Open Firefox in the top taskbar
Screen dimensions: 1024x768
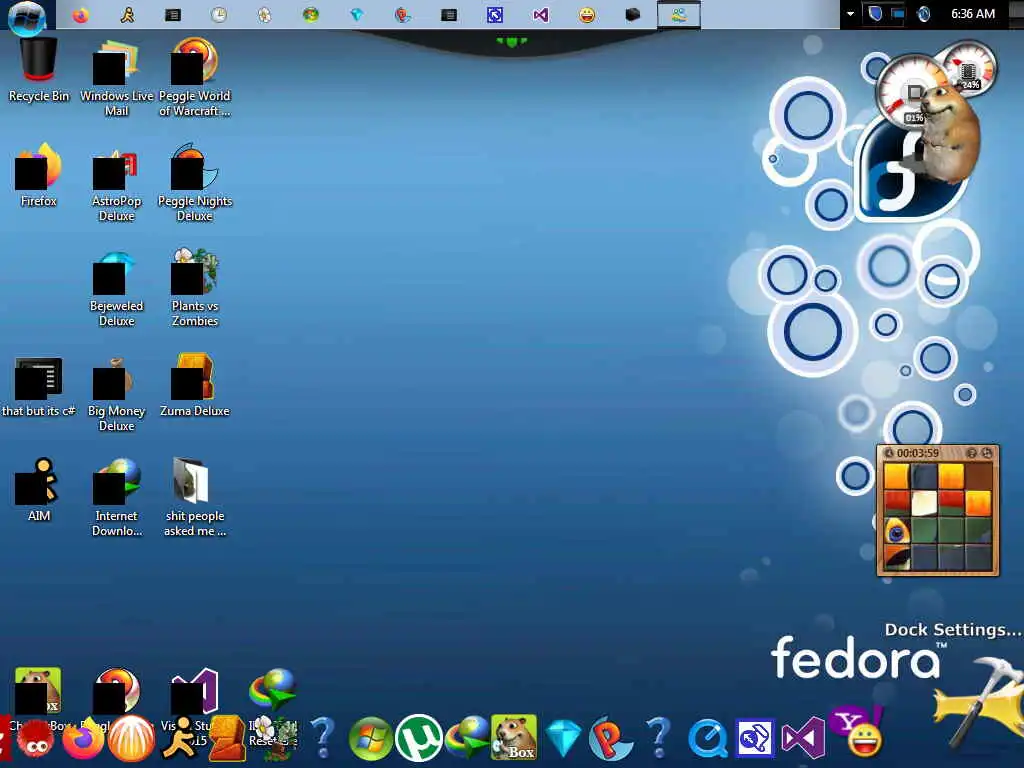80,14
